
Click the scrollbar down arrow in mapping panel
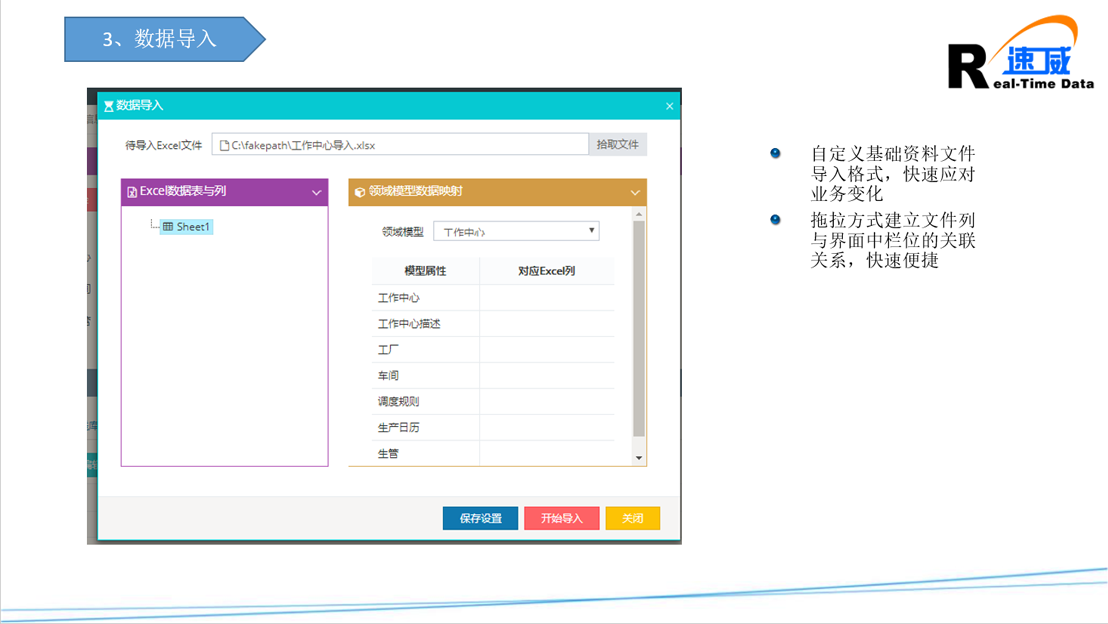pyautogui.click(x=639, y=458)
